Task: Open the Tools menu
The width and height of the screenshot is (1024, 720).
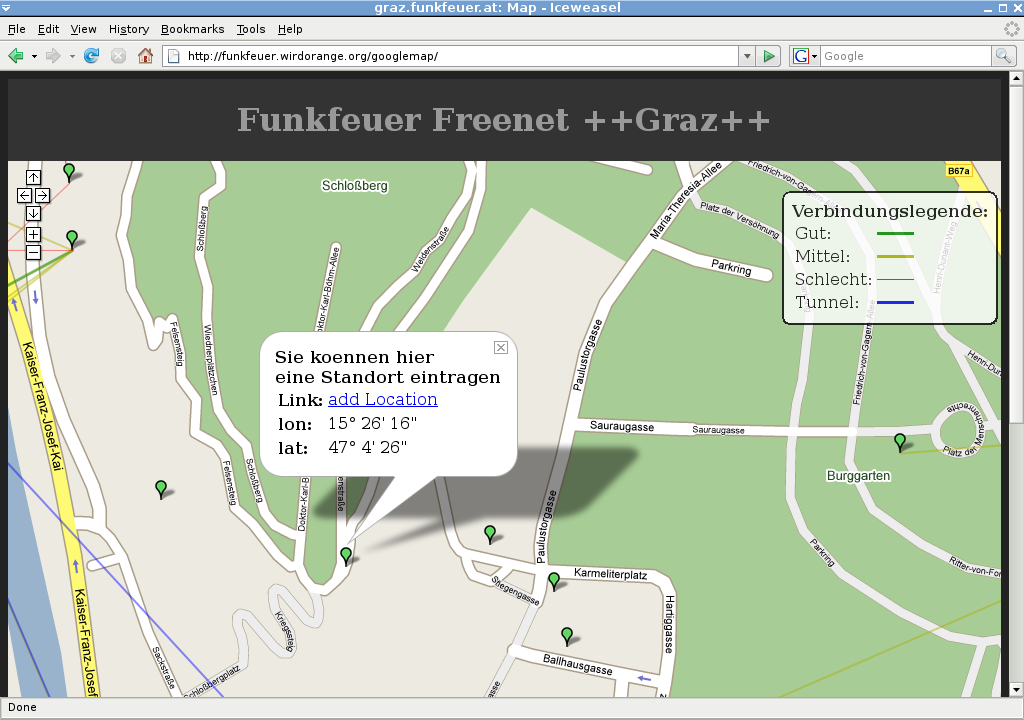Action: pyautogui.click(x=251, y=29)
